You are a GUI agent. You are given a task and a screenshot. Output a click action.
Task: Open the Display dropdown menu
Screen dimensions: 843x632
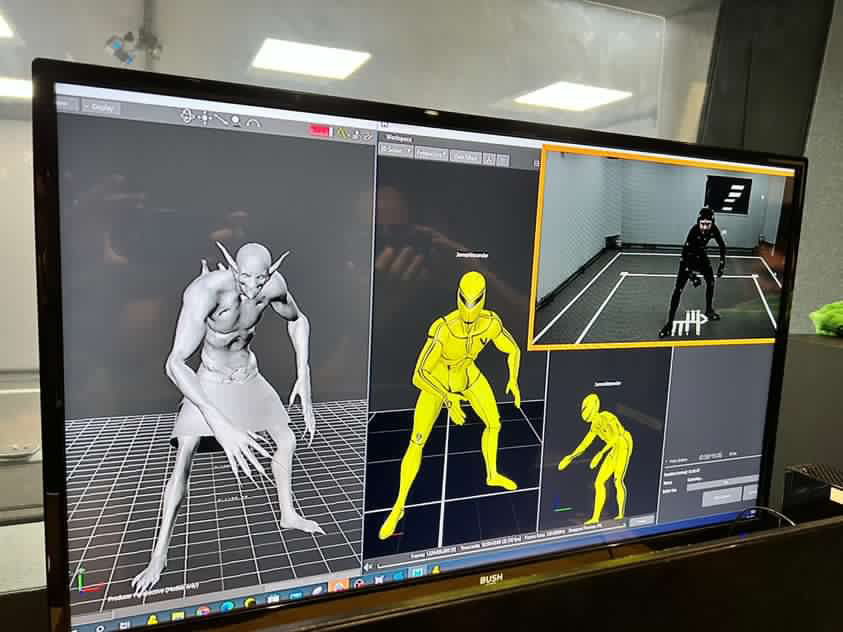click(x=100, y=107)
